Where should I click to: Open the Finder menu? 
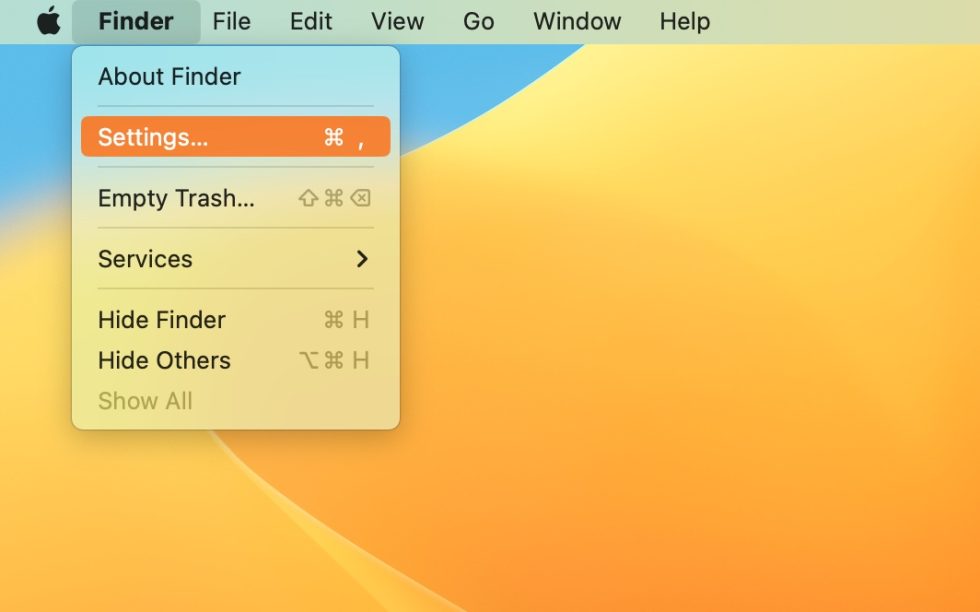pyautogui.click(x=136, y=21)
